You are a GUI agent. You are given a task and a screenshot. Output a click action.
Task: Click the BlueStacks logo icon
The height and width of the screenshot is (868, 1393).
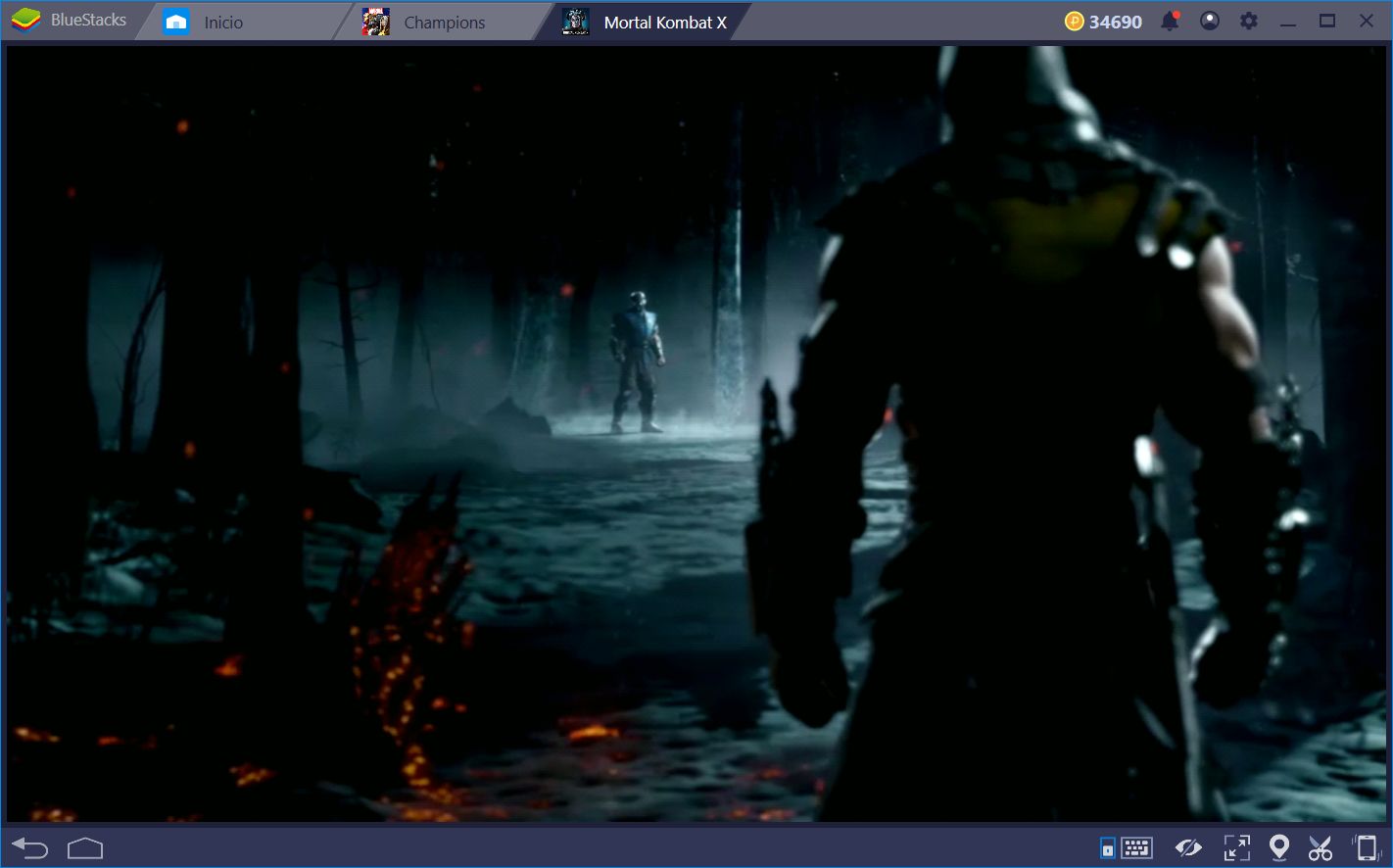[x=25, y=20]
